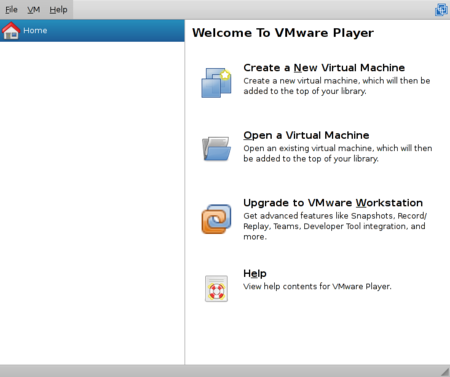Click the VMware Workstation upgrade icon
The height and width of the screenshot is (377, 450).
[216, 219]
